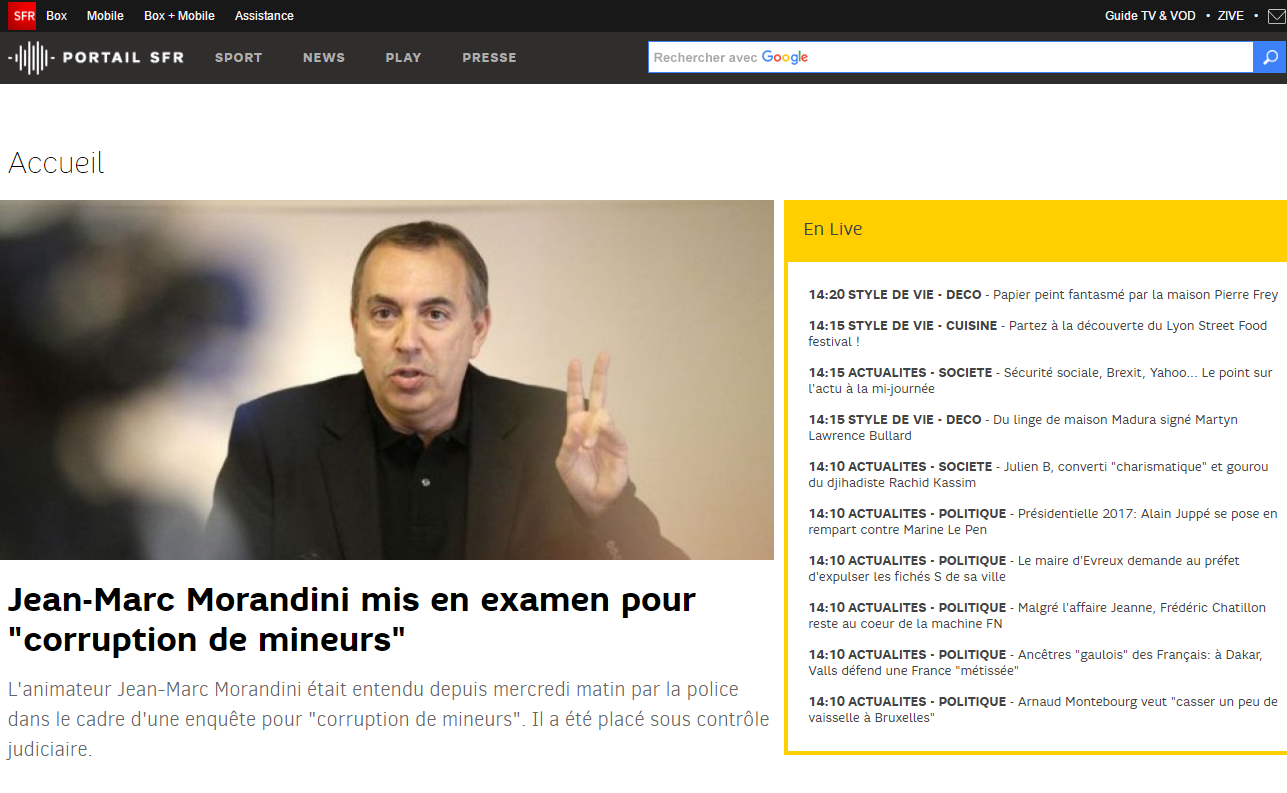The height and width of the screenshot is (793, 1287).
Task: Click the Accueil page heading
Action: pos(56,163)
